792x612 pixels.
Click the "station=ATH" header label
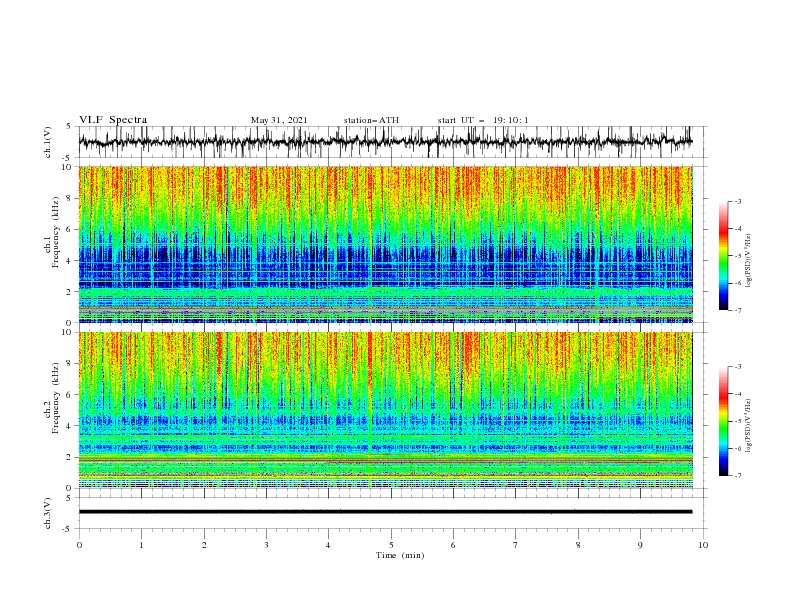[371, 120]
